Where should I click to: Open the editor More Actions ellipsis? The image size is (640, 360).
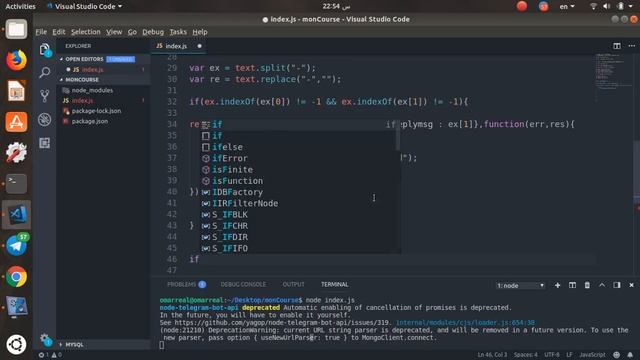631,46
